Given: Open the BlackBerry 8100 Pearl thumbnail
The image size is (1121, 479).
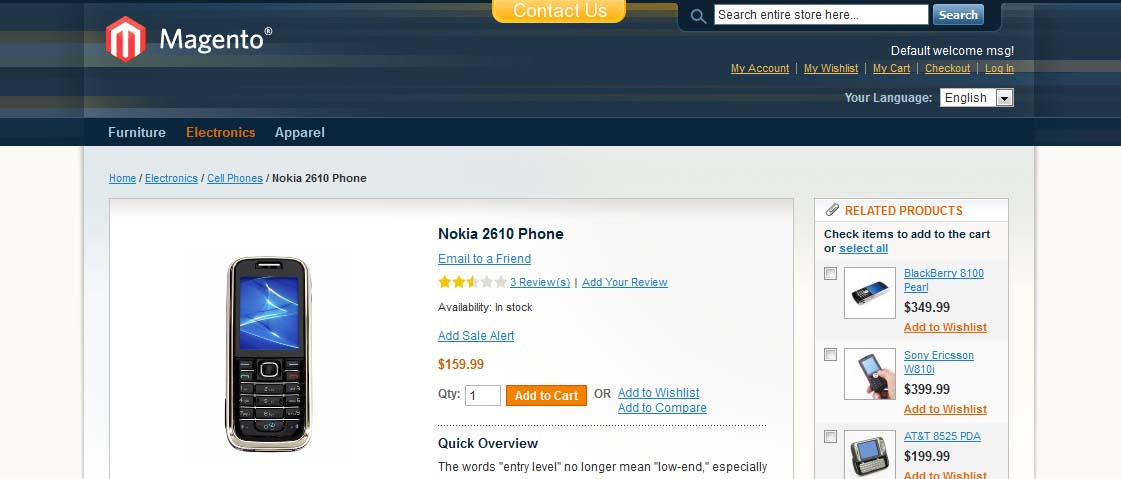Looking at the screenshot, I should [x=869, y=293].
